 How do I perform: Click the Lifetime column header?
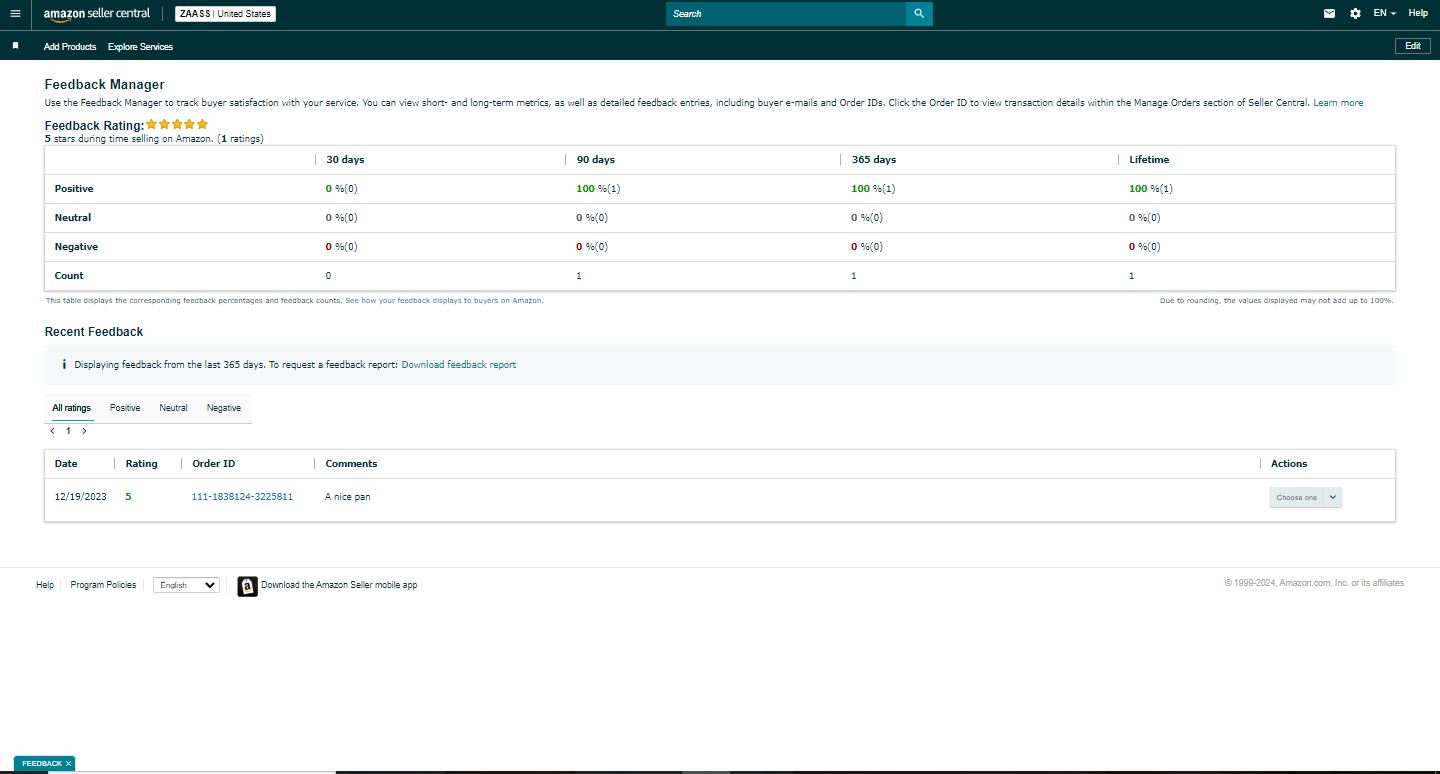point(1149,160)
